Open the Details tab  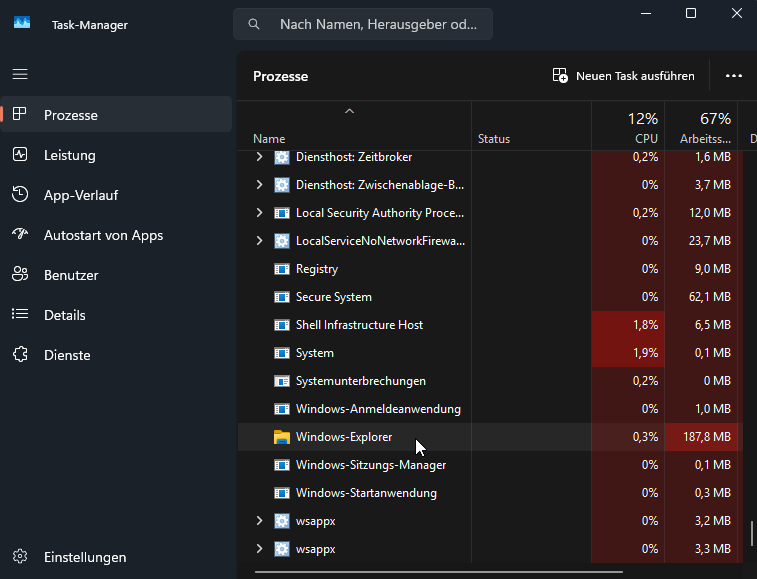(x=116, y=315)
